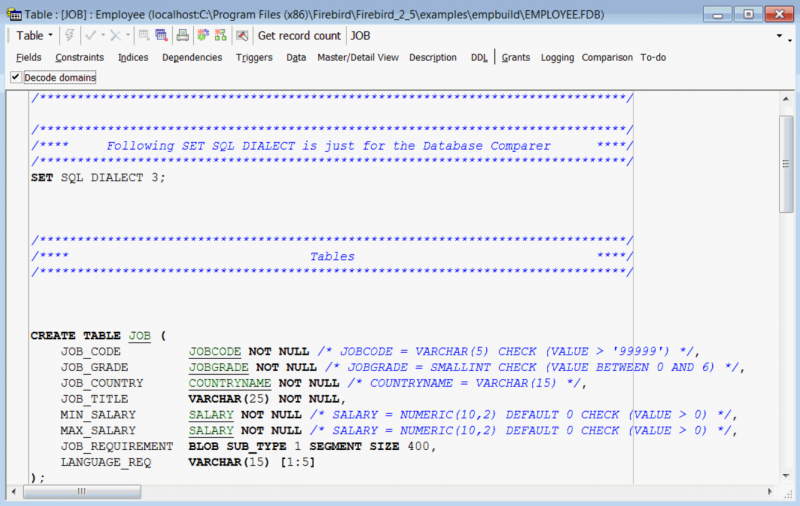
Task: Open the Table dropdown menu
Action: point(34,36)
